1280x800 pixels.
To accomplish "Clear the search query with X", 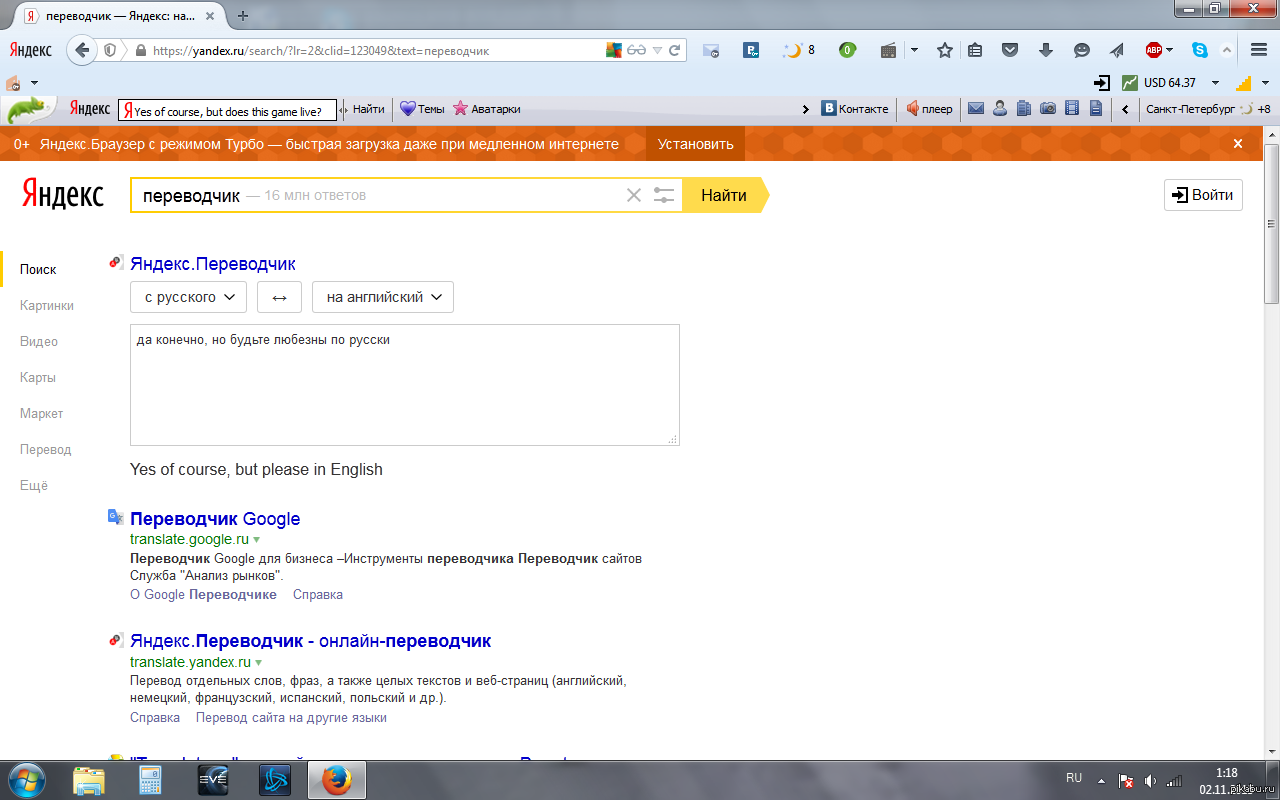I will [x=633, y=195].
